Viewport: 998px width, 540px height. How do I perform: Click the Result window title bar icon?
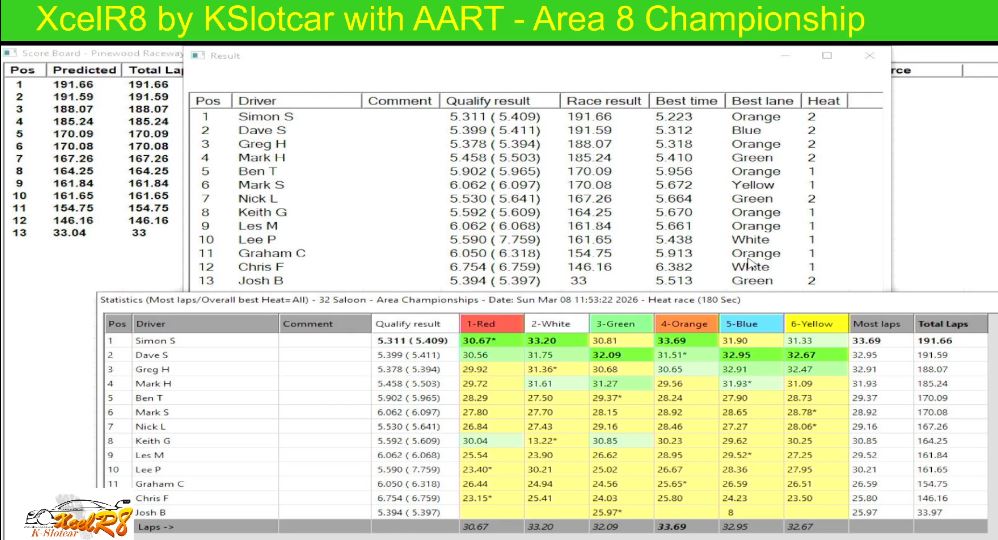198,56
